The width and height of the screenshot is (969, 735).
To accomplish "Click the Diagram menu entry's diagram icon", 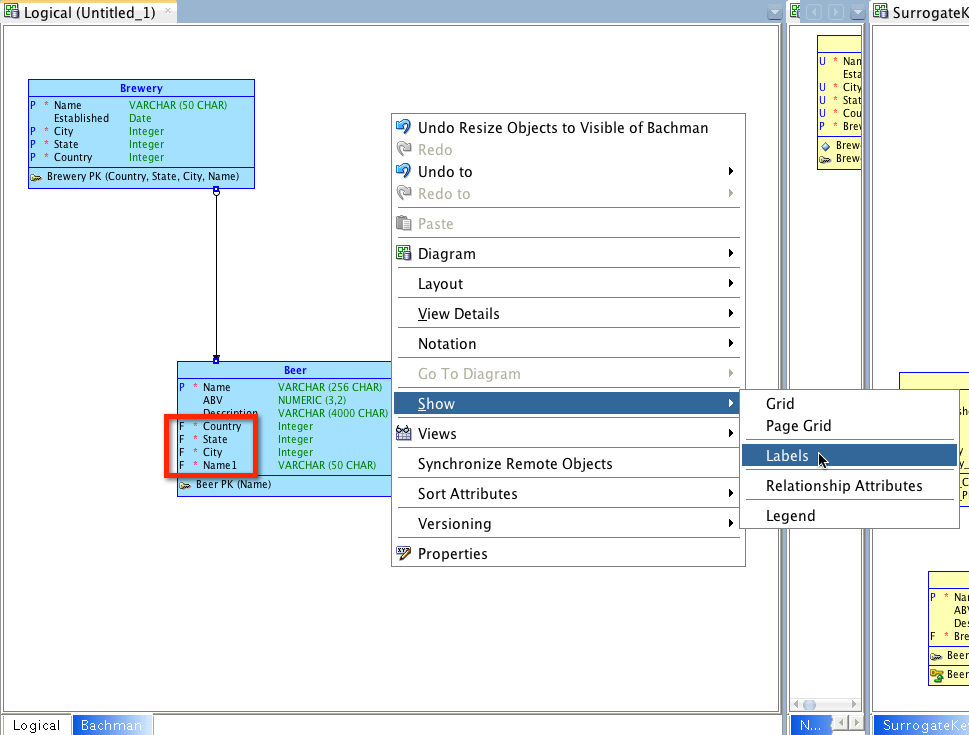I will click(404, 253).
